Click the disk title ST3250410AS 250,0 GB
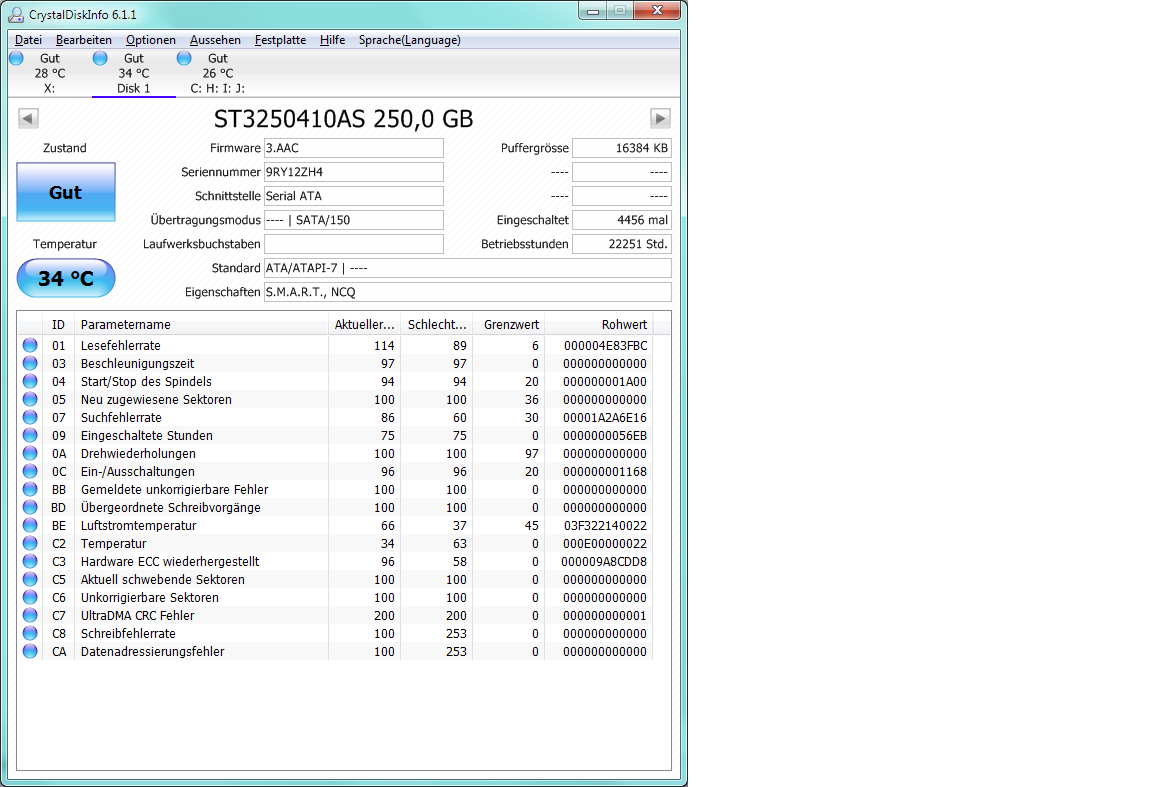The height and width of the screenshot is (787, 1152). (x=344, y=119)
